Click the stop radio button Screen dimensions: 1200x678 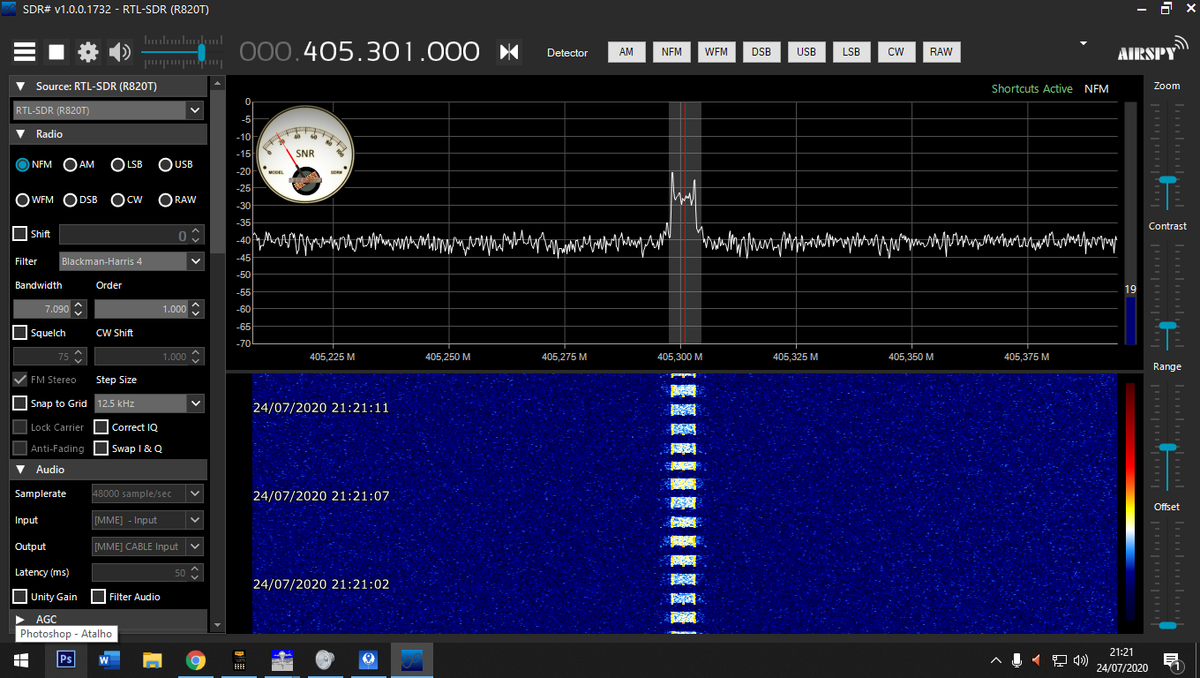[57, 52]
